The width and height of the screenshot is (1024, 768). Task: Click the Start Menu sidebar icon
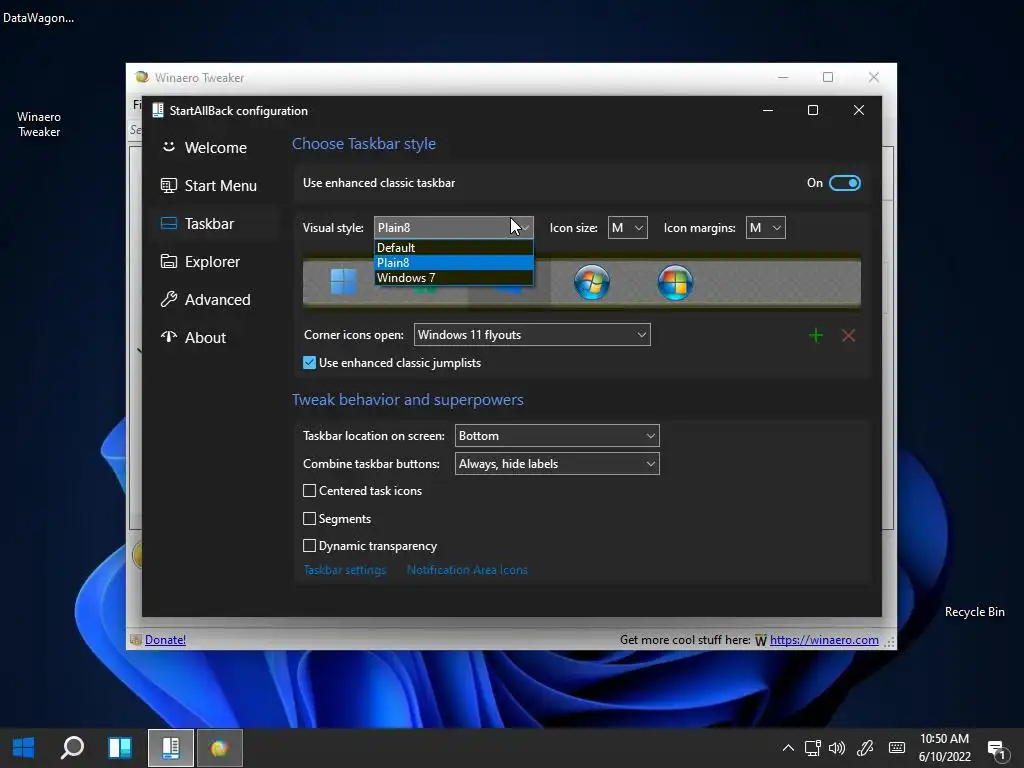pos(168,185)
